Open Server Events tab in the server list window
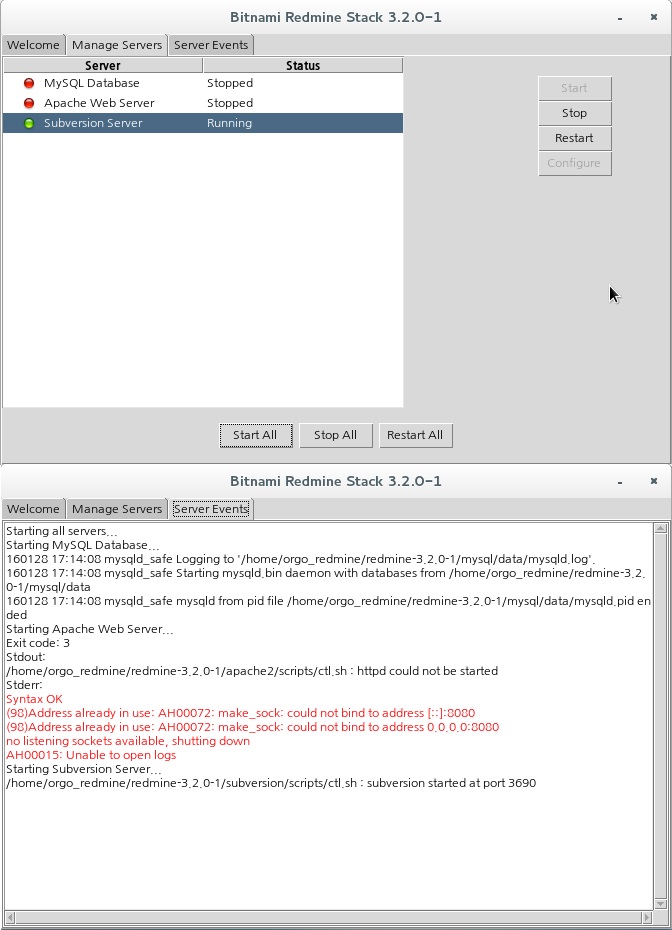This screenshot has height=930, width=672. click(x=210, y=45)
